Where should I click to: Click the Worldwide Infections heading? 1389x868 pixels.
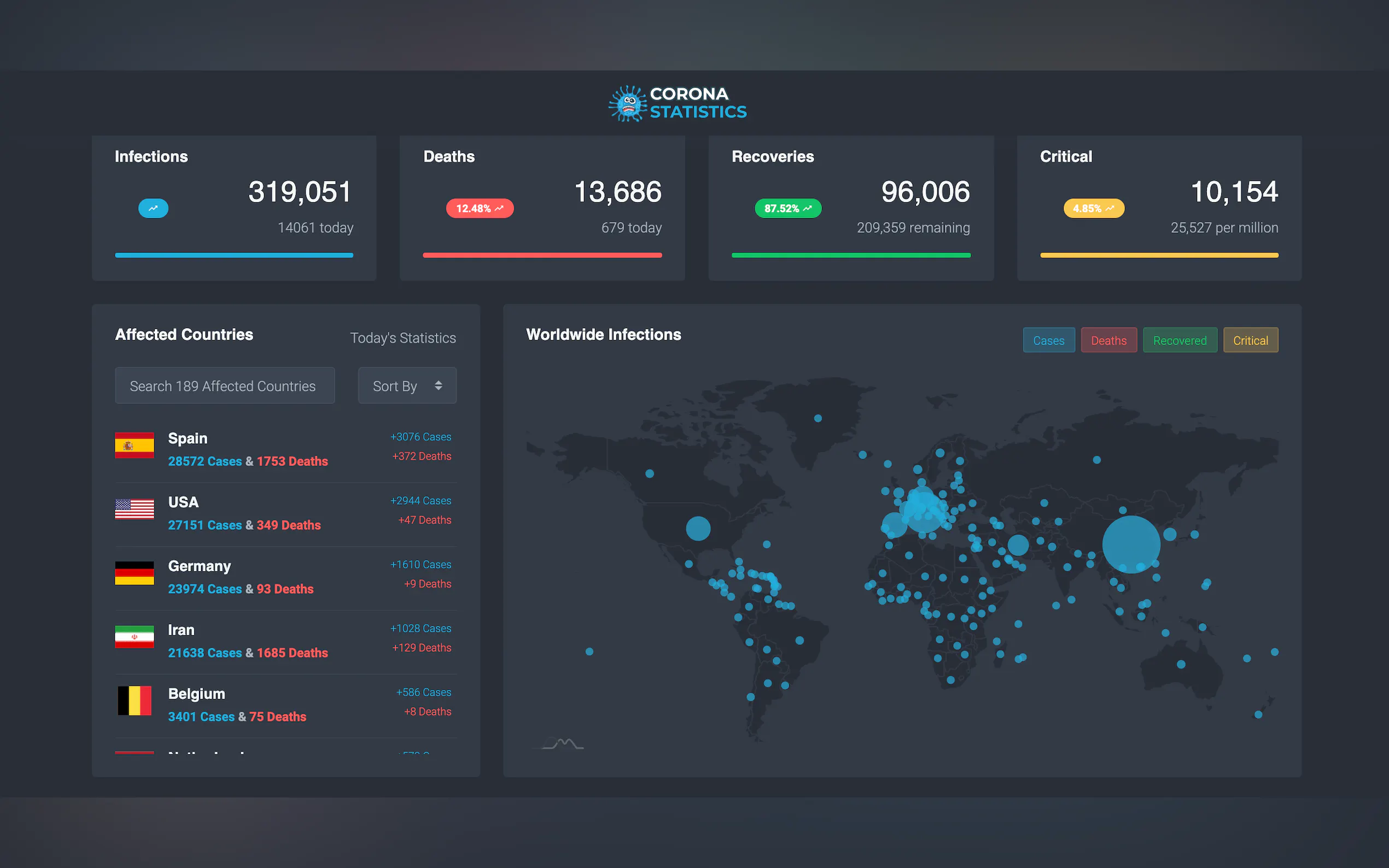click(x=604, y=335)
